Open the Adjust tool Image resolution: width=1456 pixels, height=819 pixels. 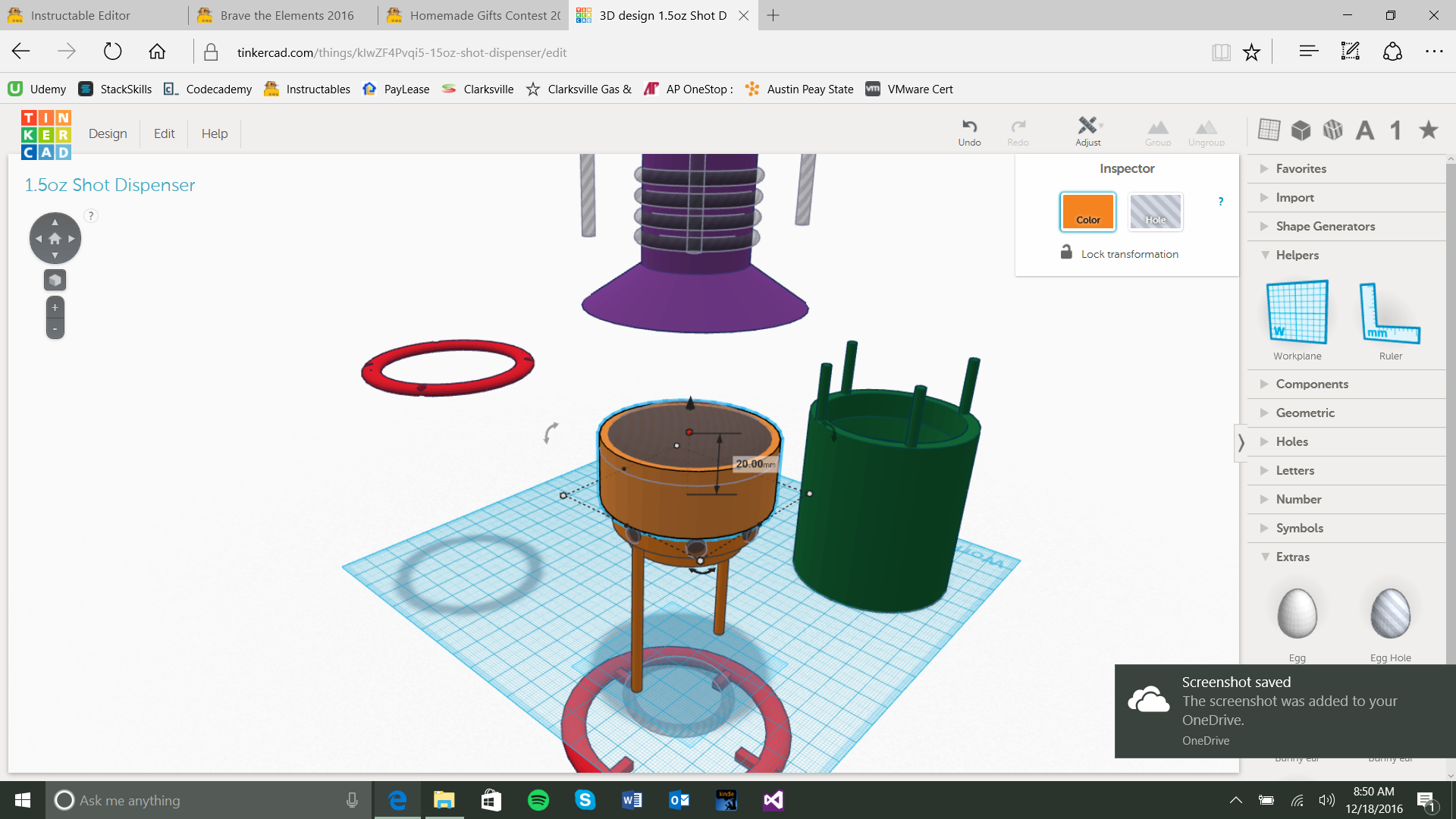1087,131
